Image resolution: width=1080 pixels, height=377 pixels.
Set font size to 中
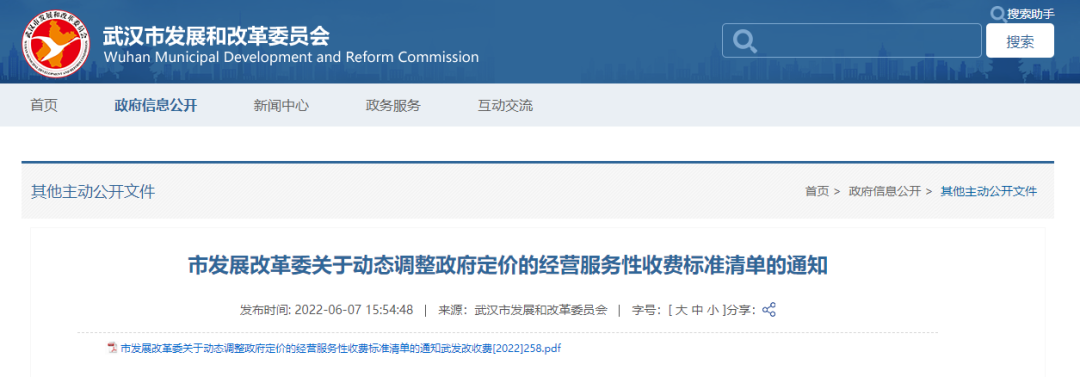coord(697,310)
